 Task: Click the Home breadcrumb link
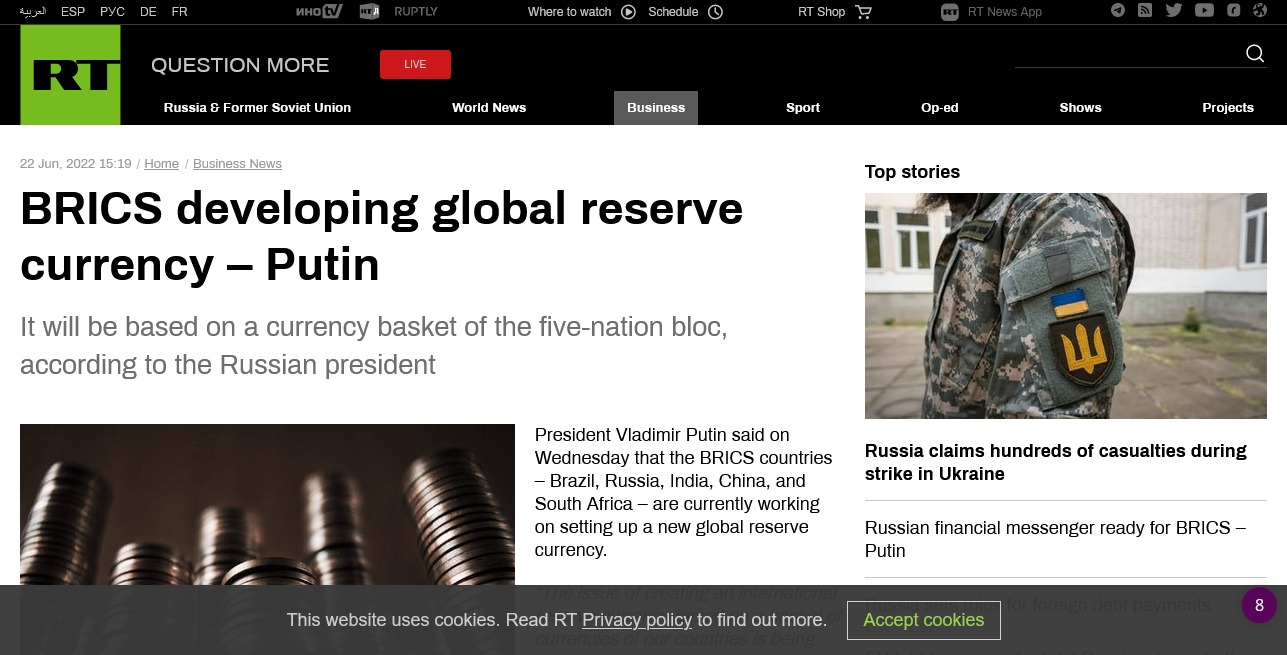pyautogui.click(x=162, y=164)
